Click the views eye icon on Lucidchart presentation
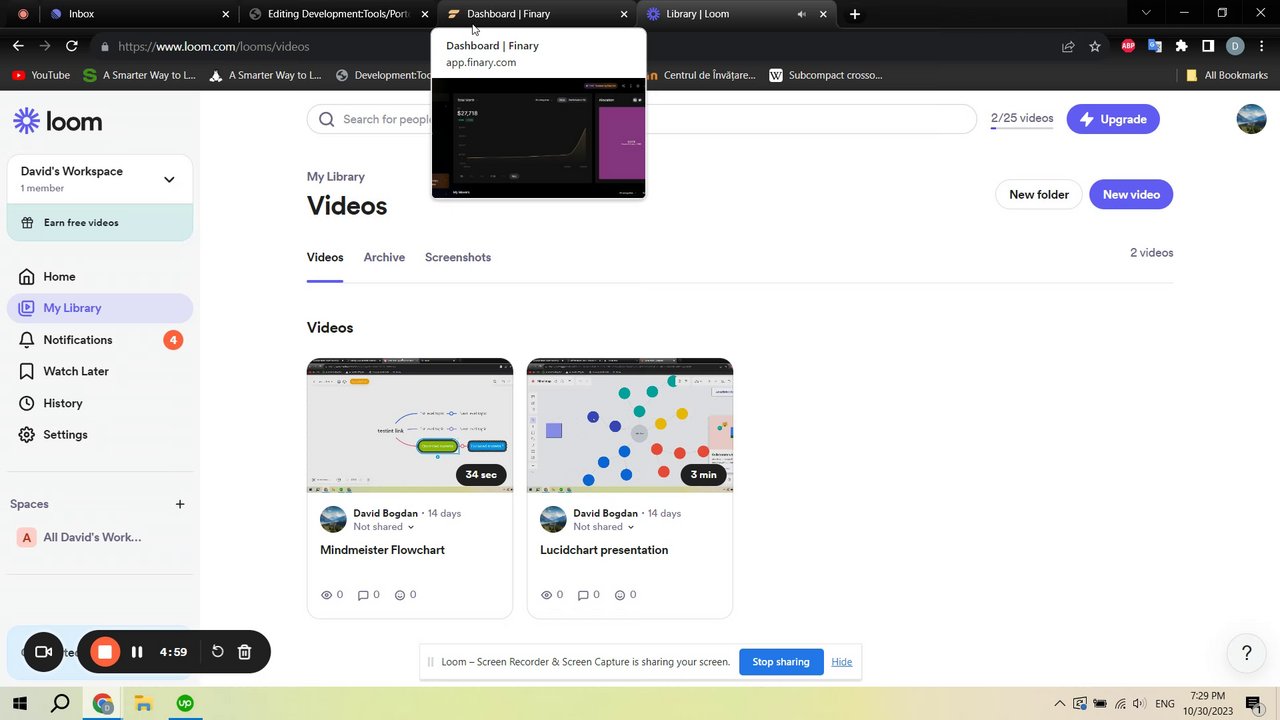 click(546, 595)
